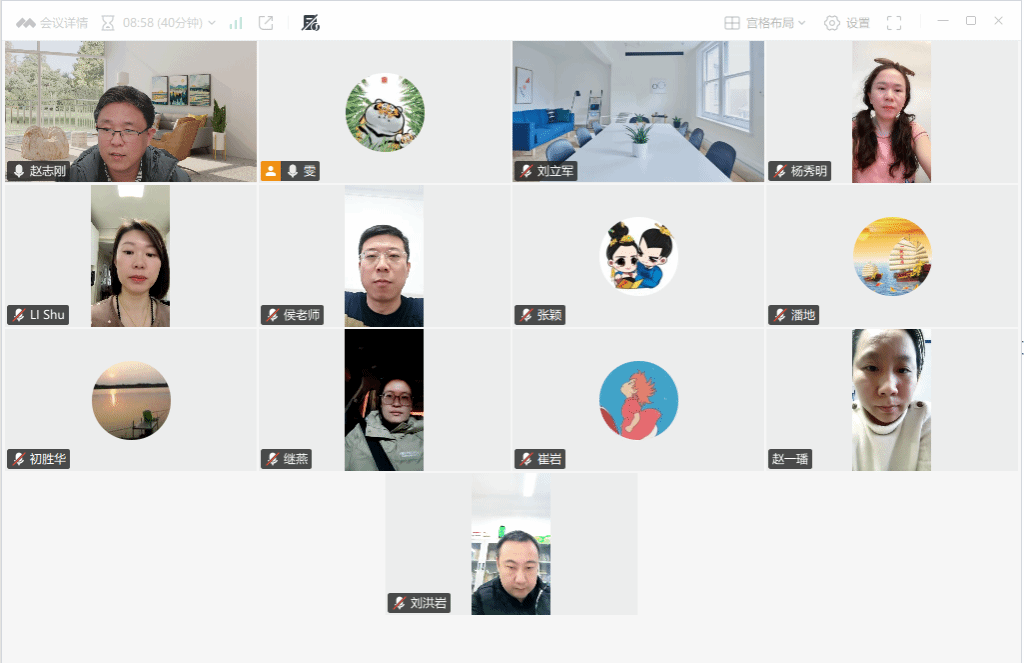The image size is (1024, 663).
Task: Click the 潘地 sailing ship avatar
Action: (892, 256)
